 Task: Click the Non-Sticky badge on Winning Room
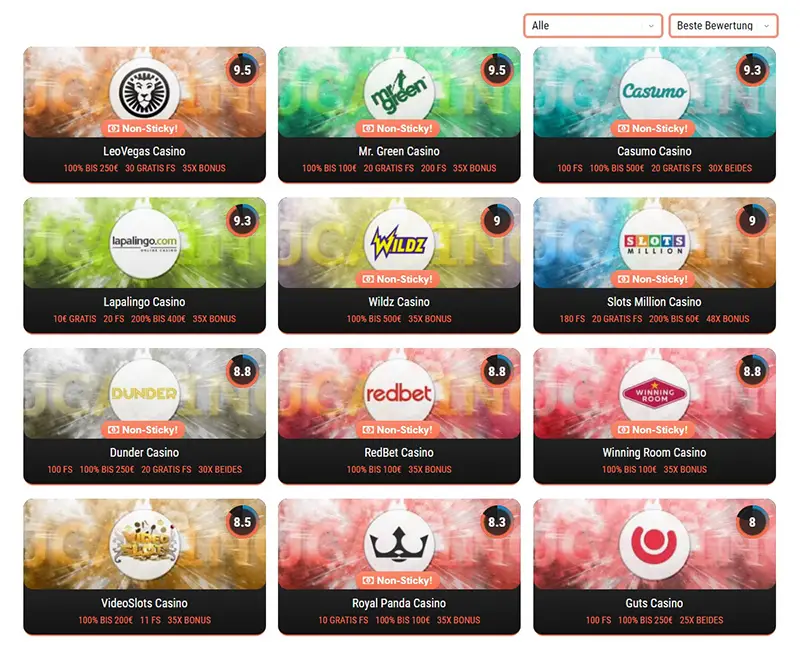click(654, 430)
